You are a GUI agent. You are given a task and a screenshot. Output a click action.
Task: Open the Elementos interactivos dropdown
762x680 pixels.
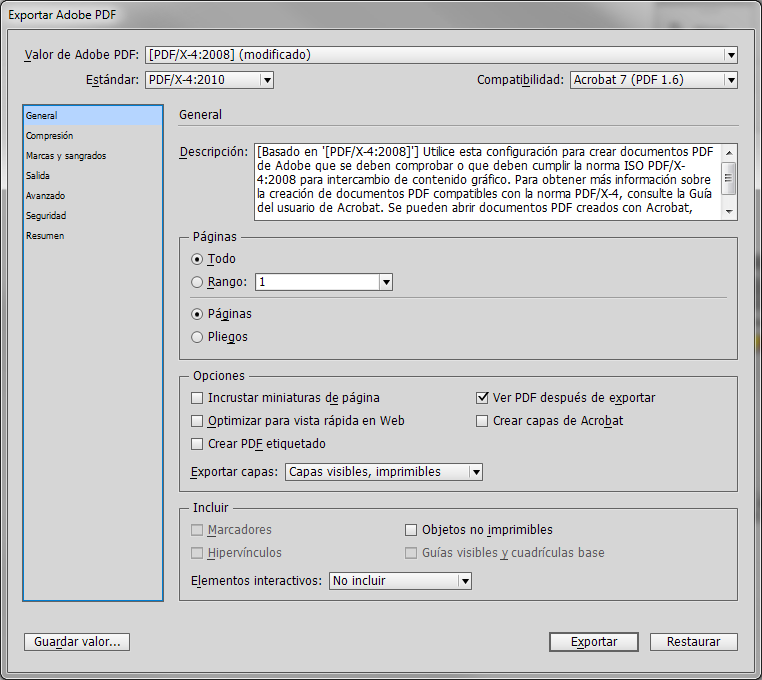tap(400, 581)
